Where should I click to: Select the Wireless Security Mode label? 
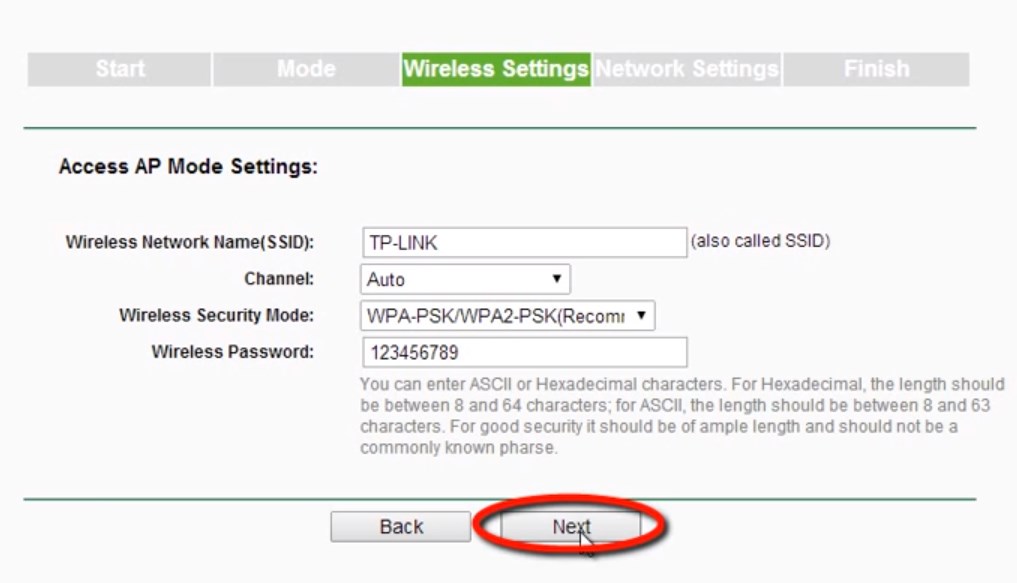pos(216,316)
